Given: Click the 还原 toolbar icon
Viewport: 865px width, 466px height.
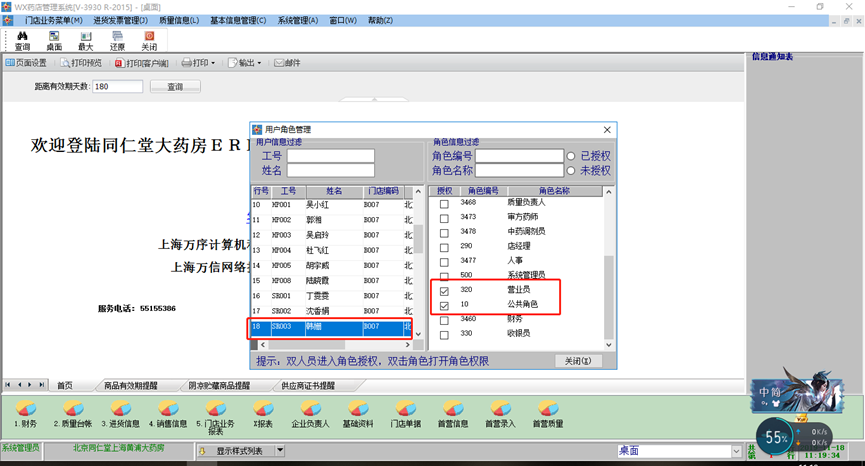Looking at the screenshot, I should coord(117,41).
